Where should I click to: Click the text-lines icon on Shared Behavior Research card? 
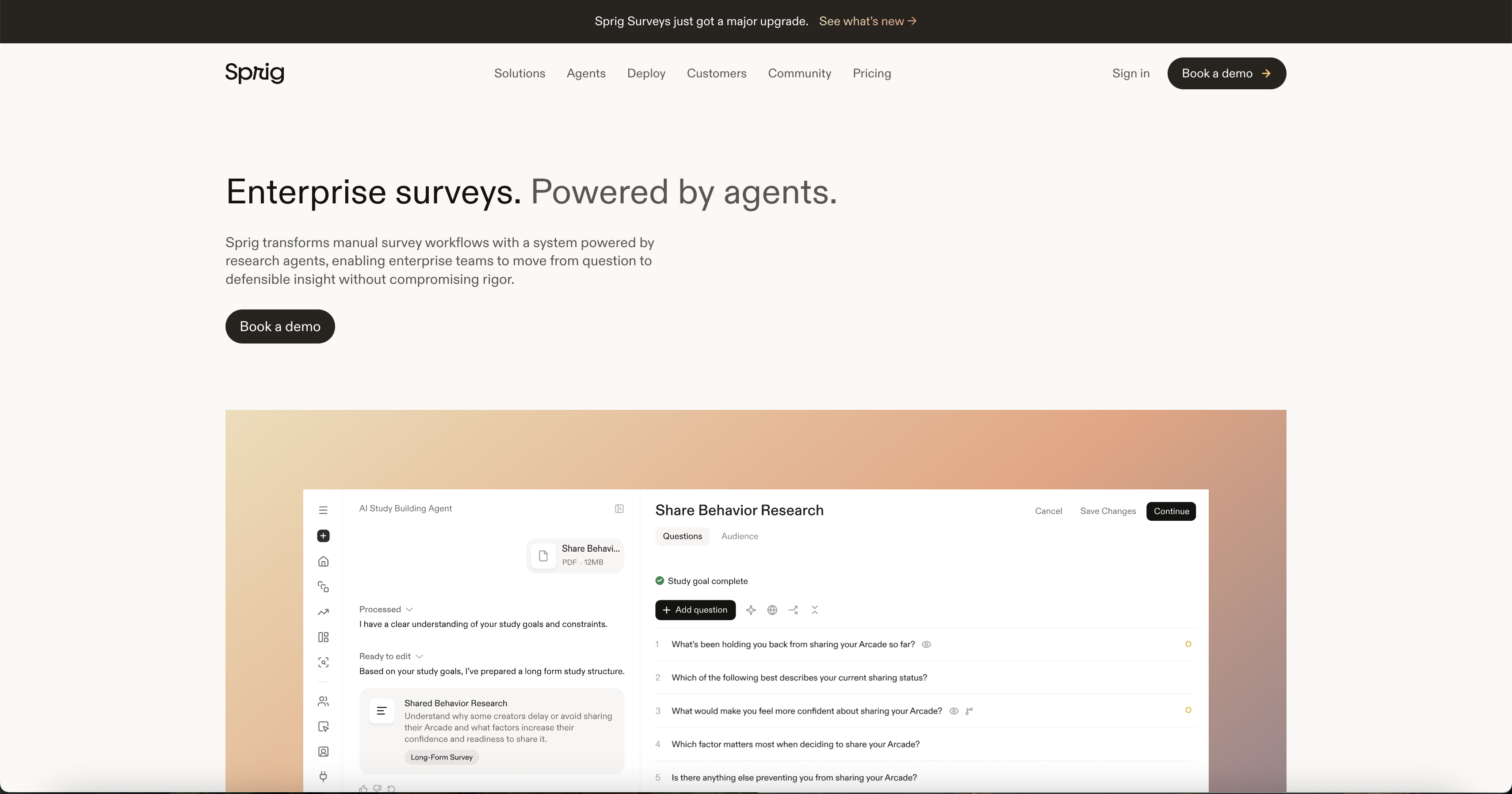382,711
